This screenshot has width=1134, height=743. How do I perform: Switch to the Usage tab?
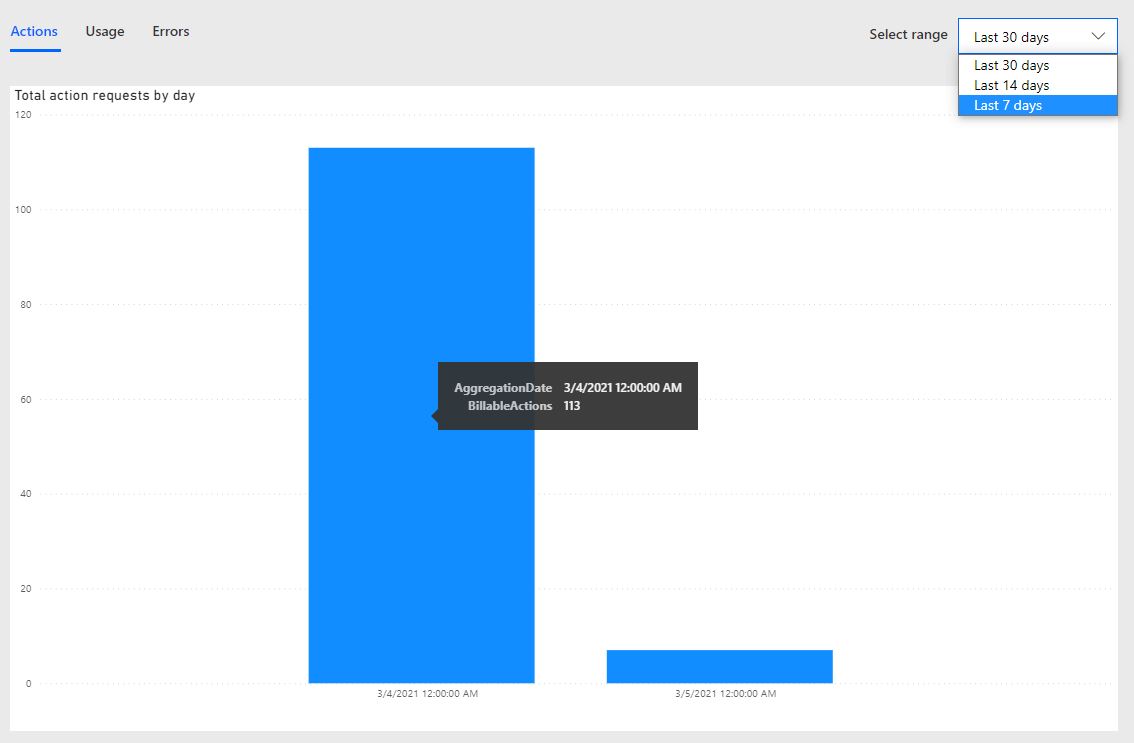(x=105, y=31)
